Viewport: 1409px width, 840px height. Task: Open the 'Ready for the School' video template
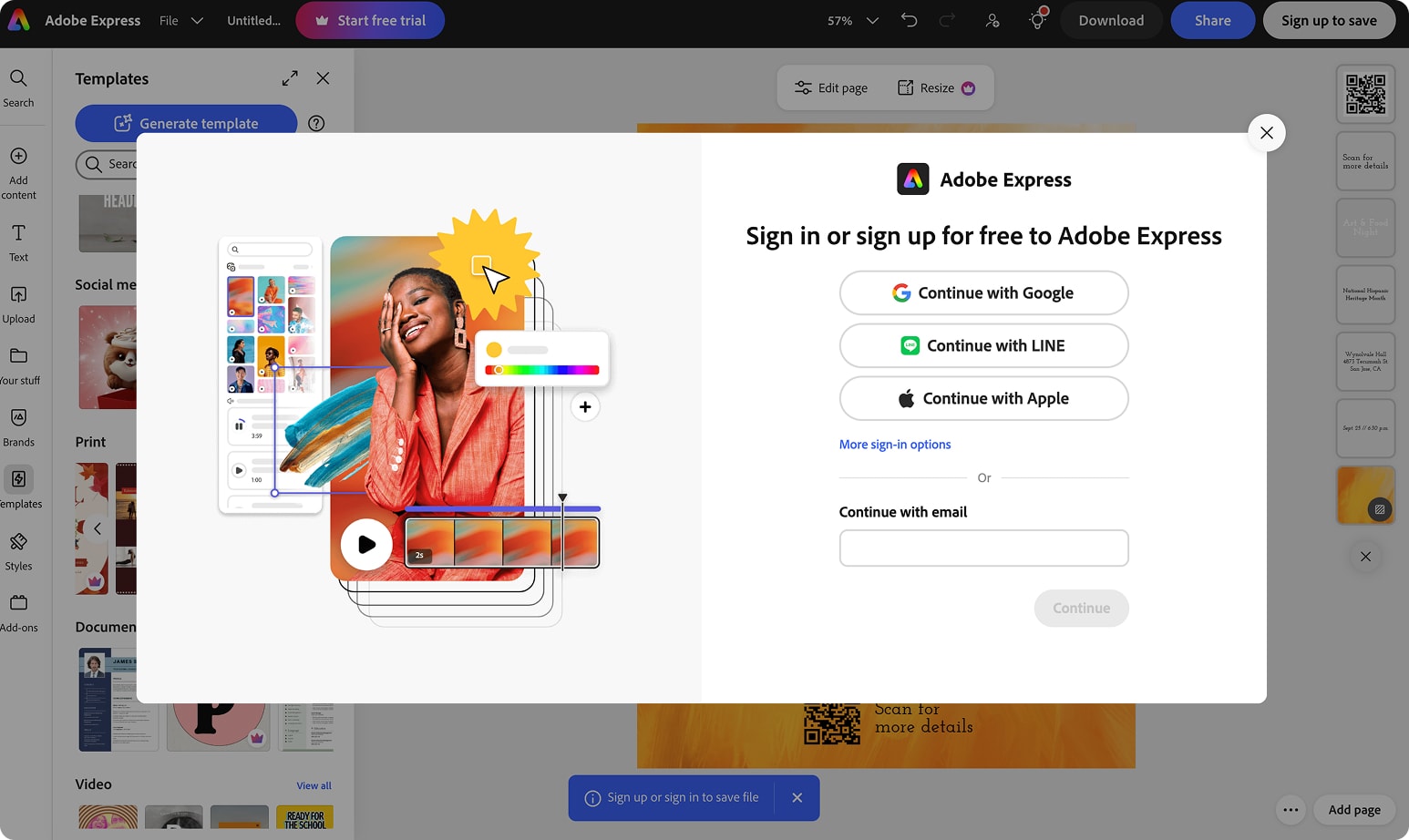point(304,818)
